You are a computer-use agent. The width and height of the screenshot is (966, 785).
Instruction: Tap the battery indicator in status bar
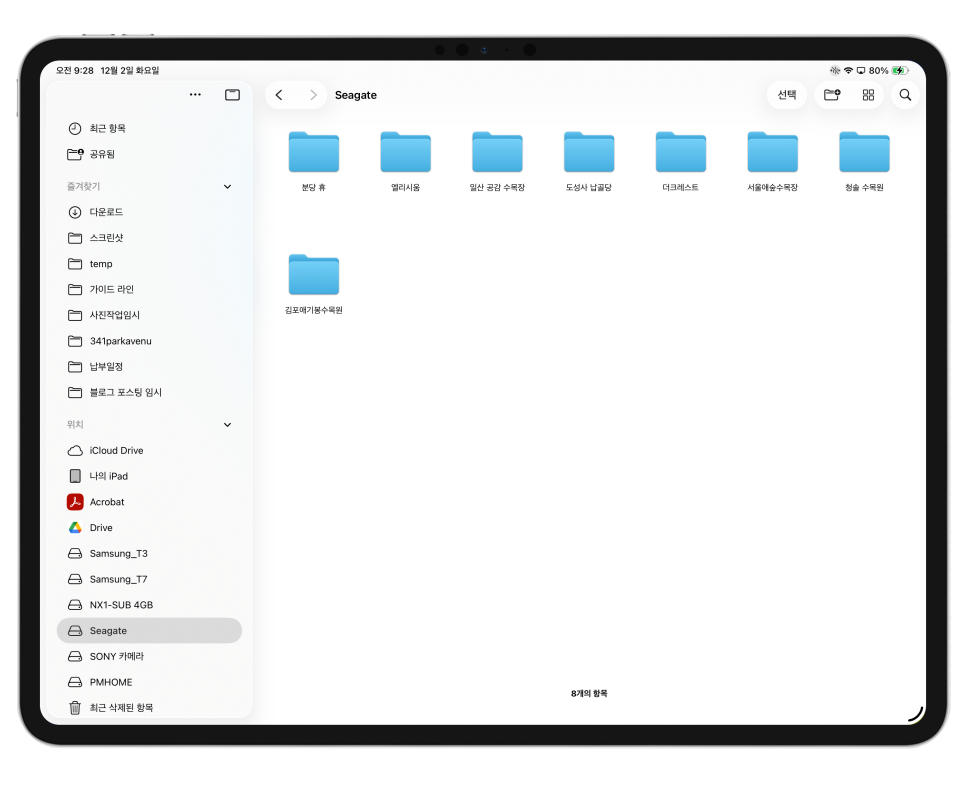(x=900, y=70)
